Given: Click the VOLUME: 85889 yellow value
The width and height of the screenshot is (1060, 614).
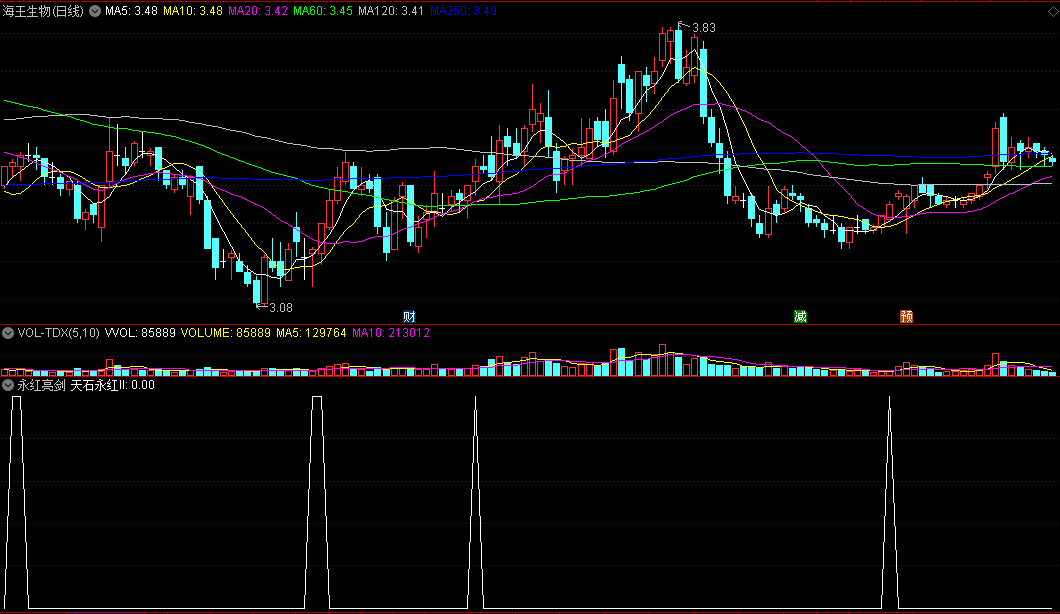Looking at the screenshot, I should [225, 333].
